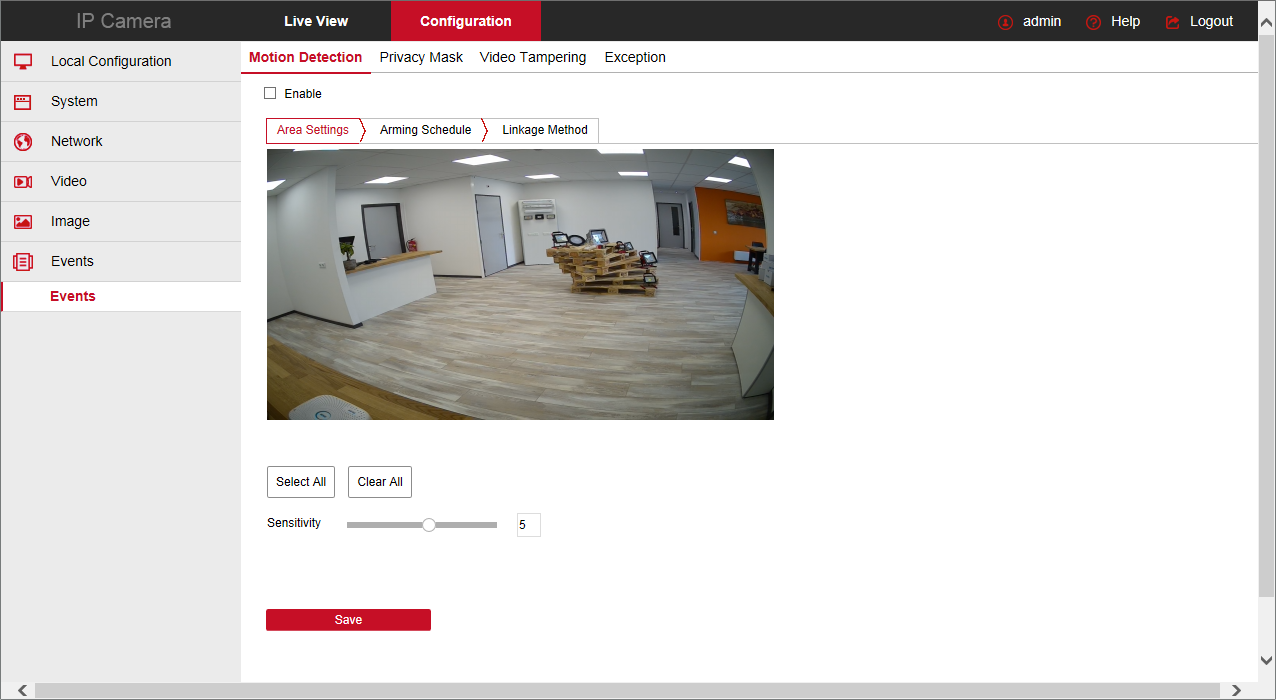Switch to Exception tab
Screen dimensions: 1276x700
click(x=635, y=57)
